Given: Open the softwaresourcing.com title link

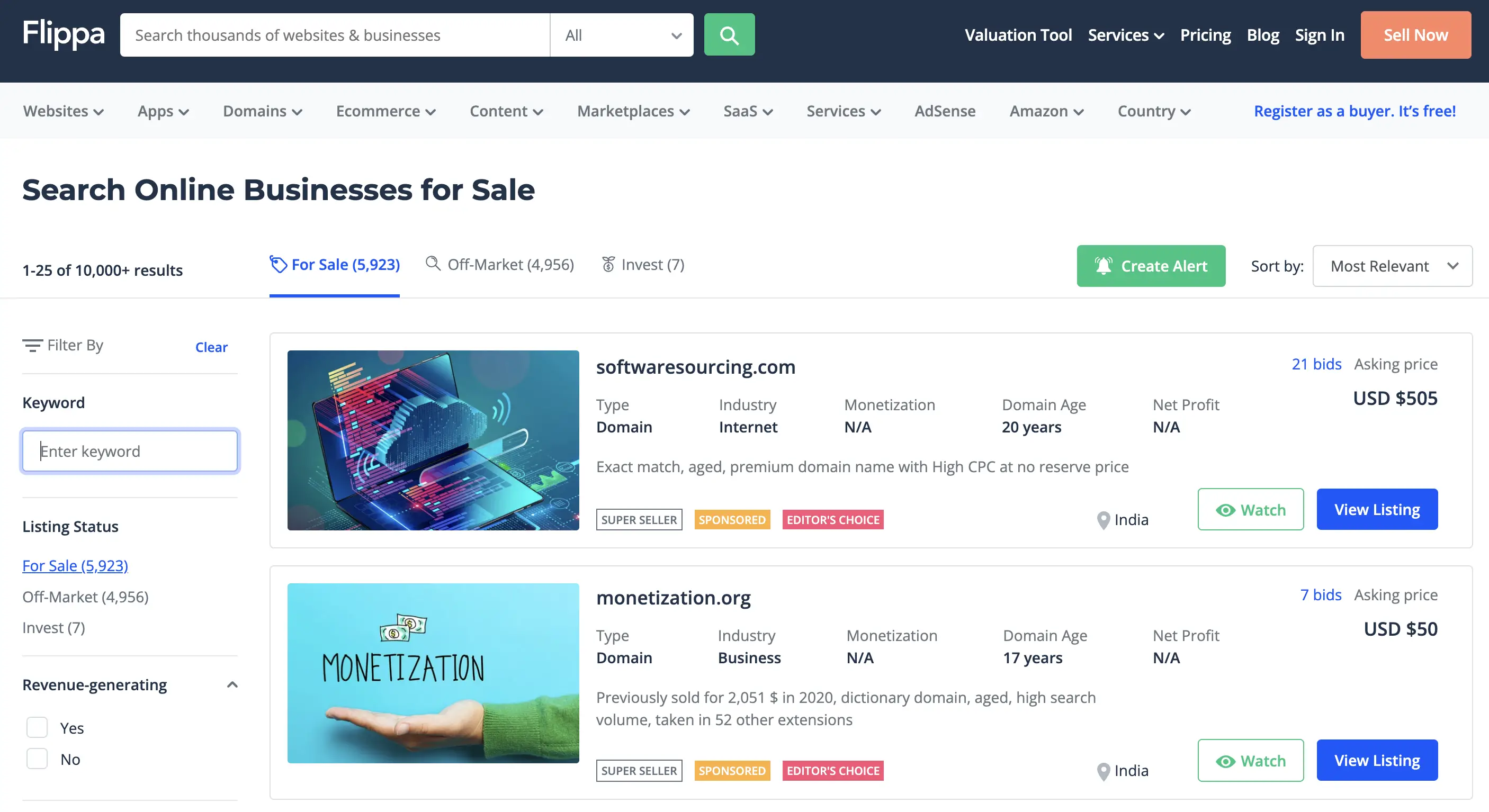Looking at the screenshot, I should coord(695,366).
